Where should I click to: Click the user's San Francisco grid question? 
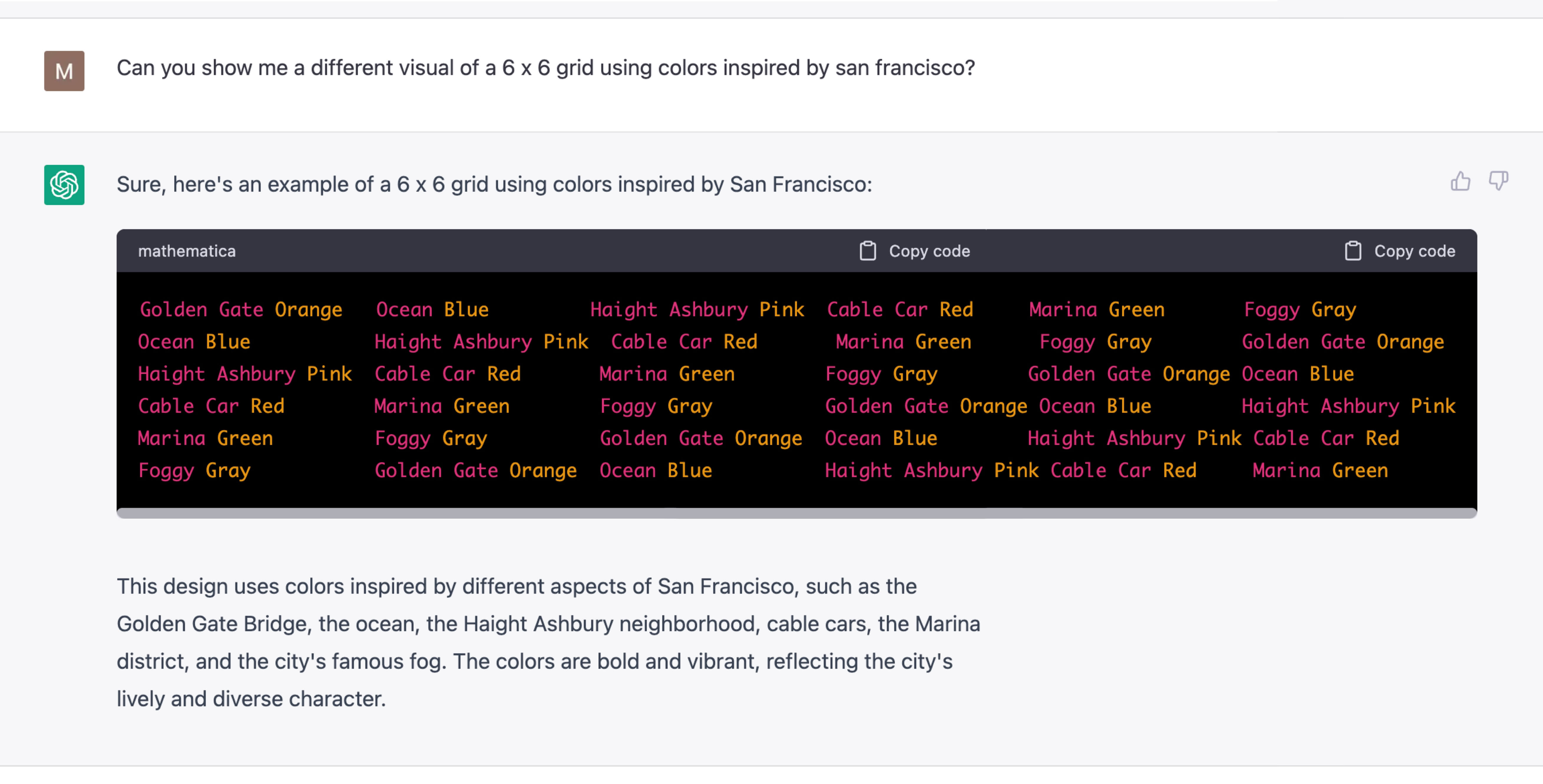pos(546,68)
